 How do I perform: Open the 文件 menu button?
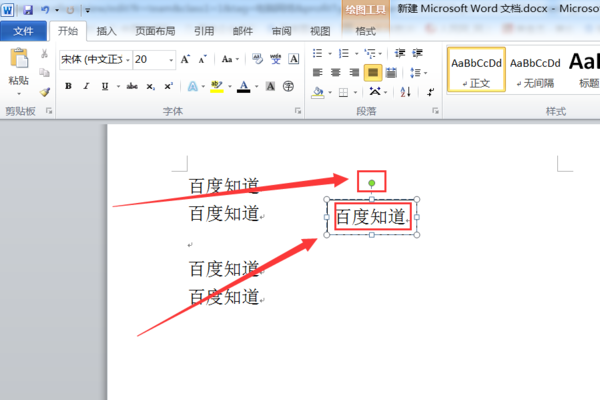[23, 31]
